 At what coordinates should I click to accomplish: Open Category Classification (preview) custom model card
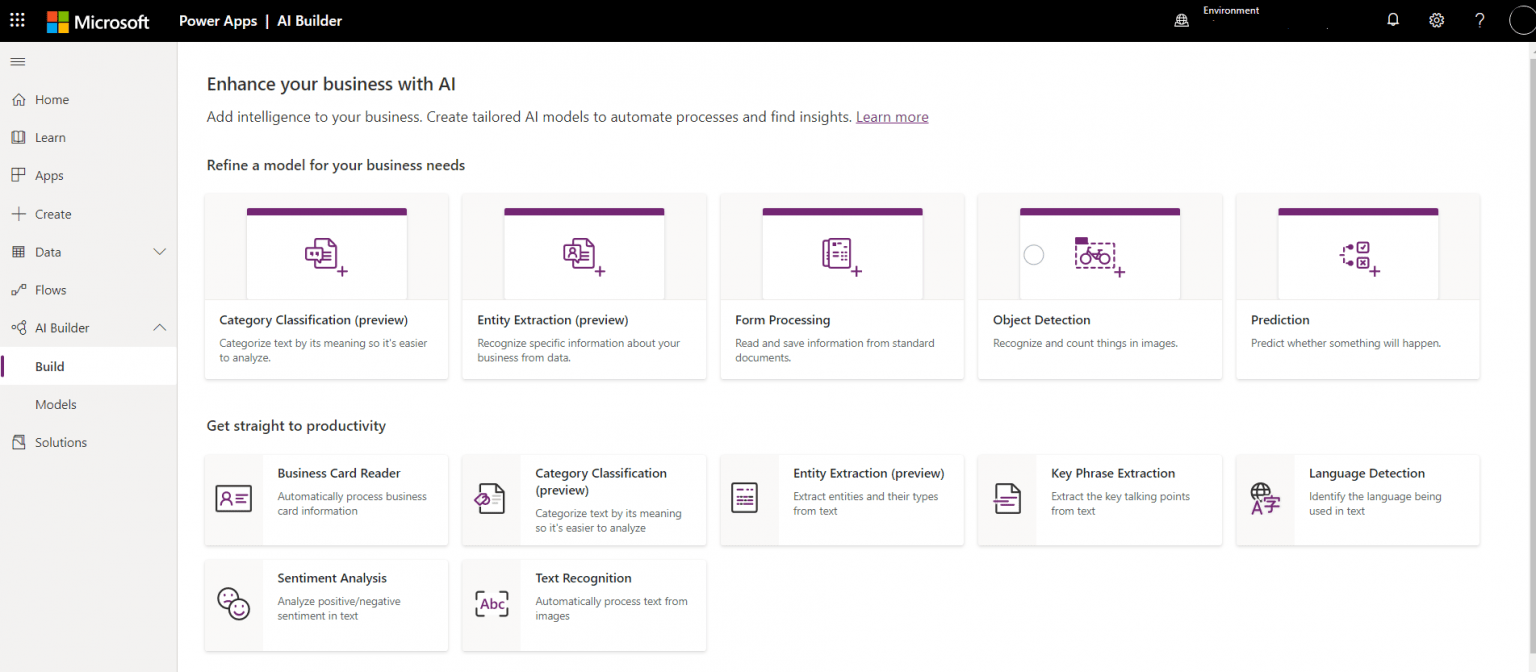coord(326,286)
